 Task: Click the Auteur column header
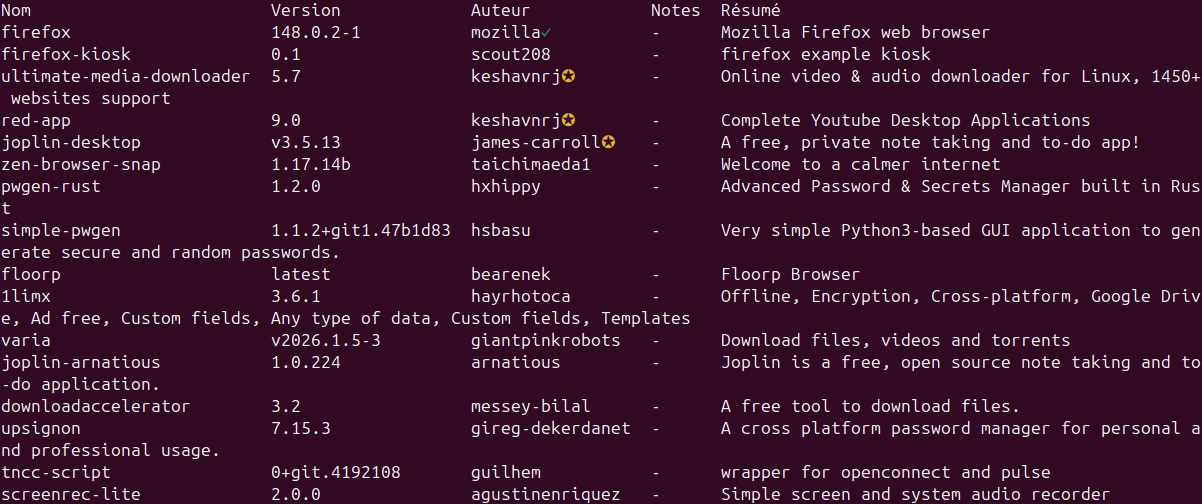coord(500,10)
